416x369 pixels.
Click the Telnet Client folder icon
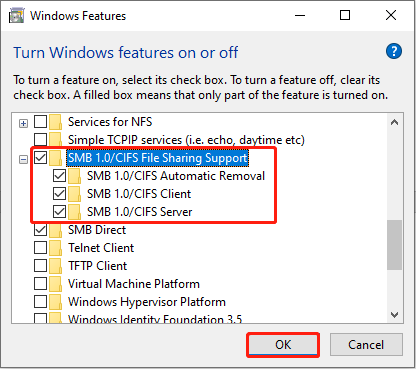[55, 248]
